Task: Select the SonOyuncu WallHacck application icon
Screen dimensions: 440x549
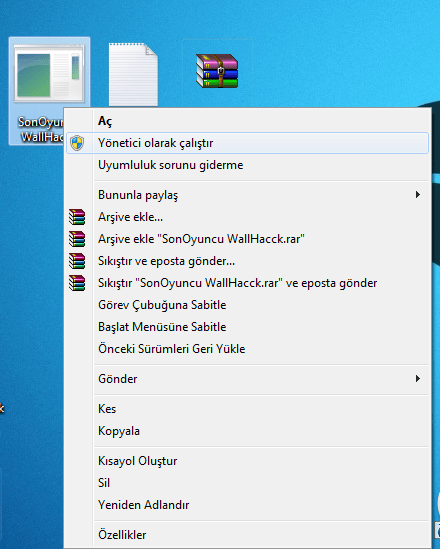Action: point(49,74)
